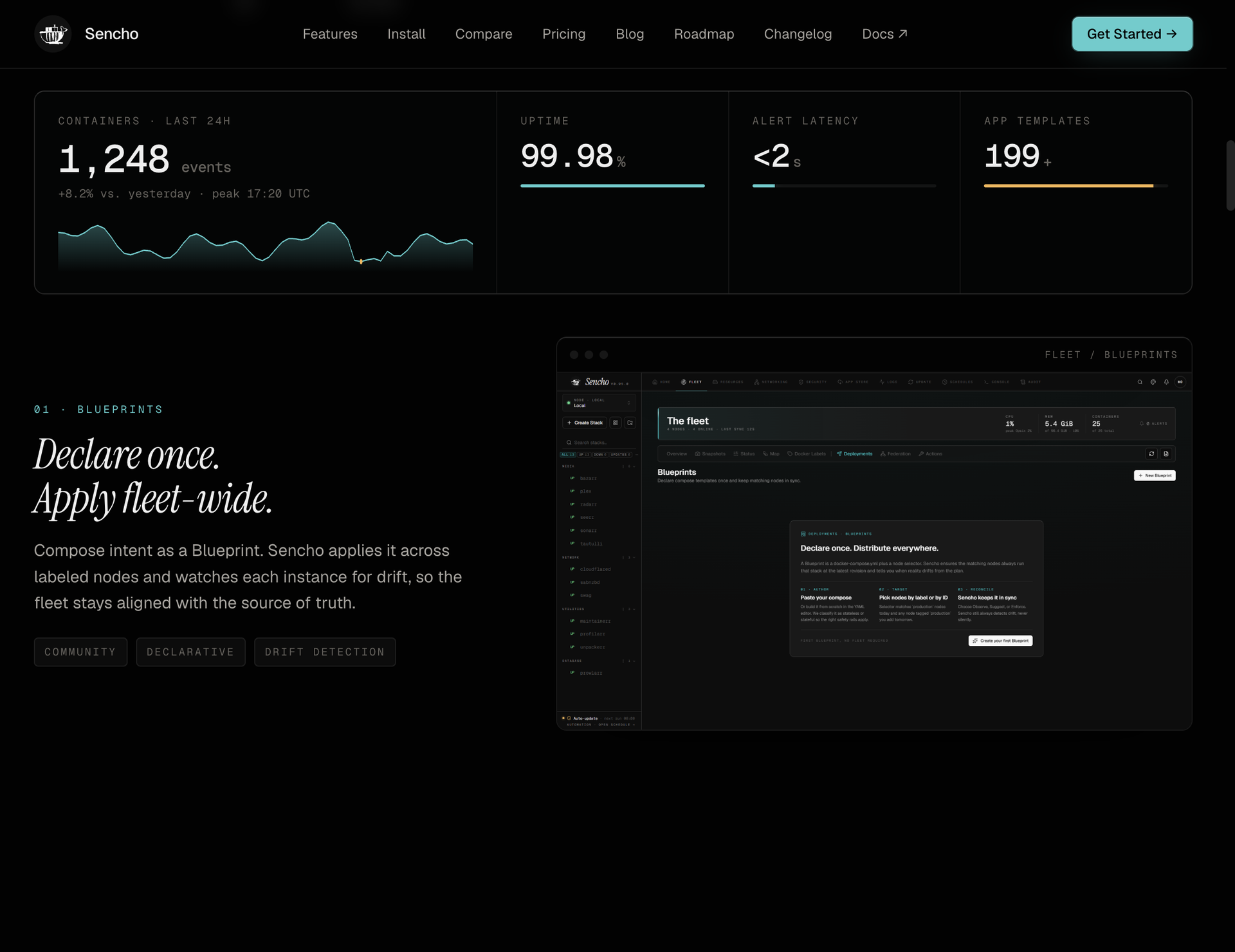This screenshot has width=1235, height=952.
Task: Click the page's vertical scrollbar thumb
Action: (x=1230, y=175)
